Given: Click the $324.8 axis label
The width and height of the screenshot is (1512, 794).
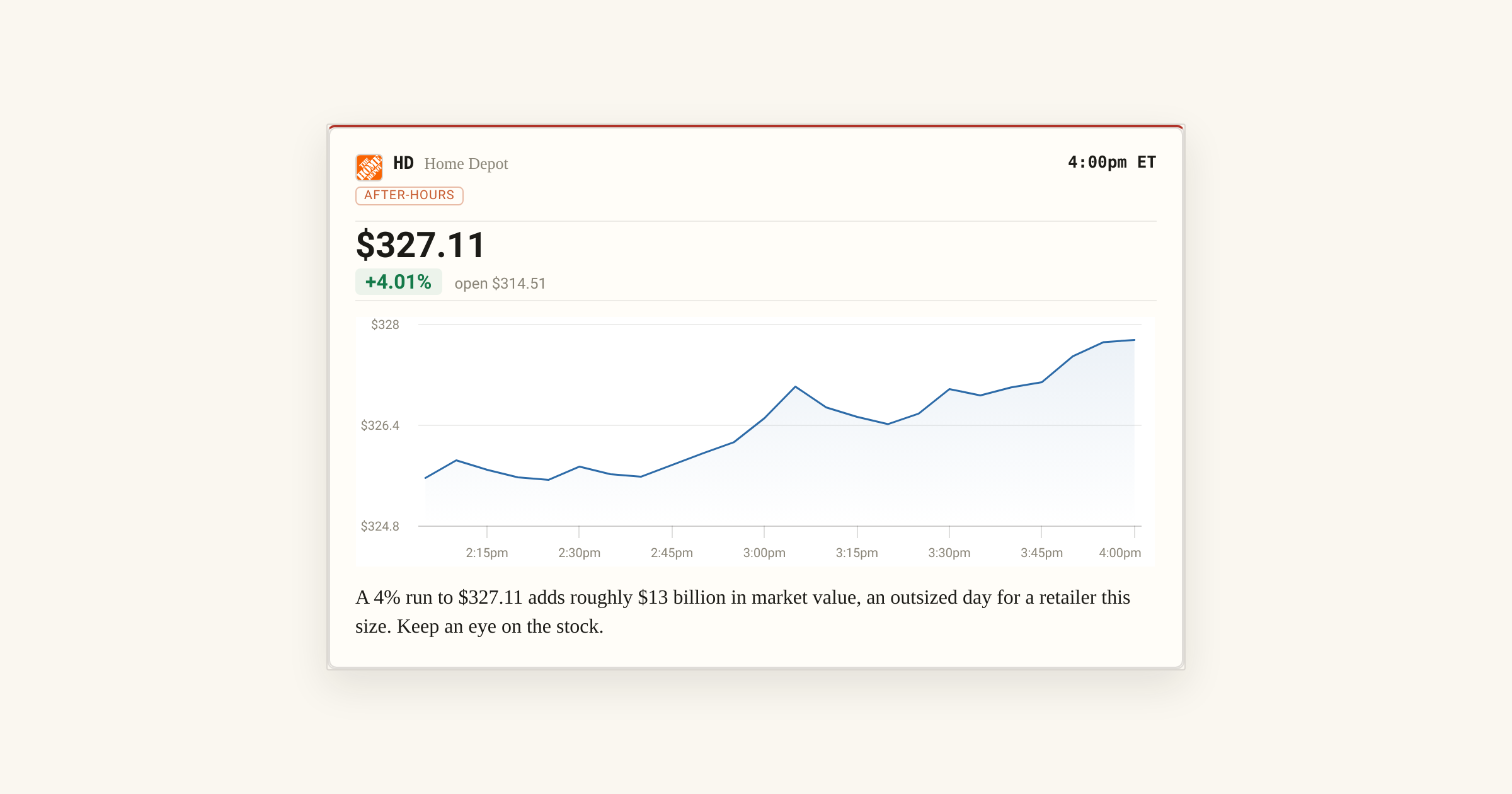Looking at the screenshot, I should [x=380, y=526].
